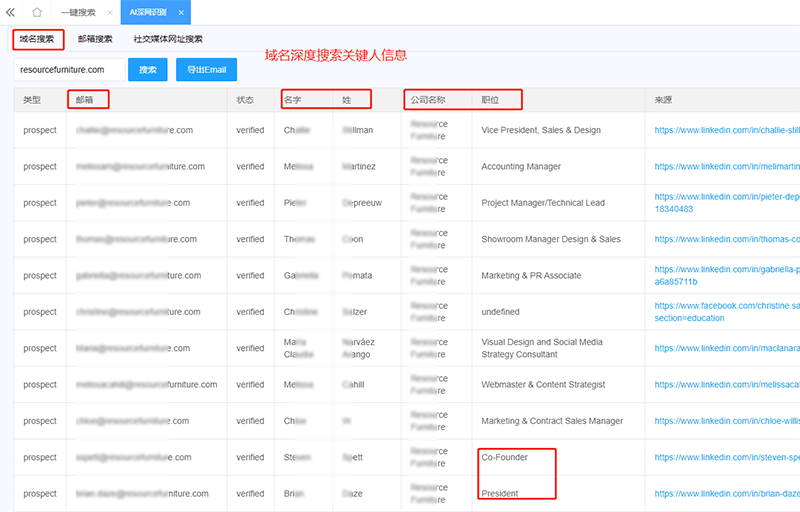The width and height of the screenshot is (800, 512).
Task: Open the 邮箱搜索 sub-tab
Action: click(x=95, y=39)
